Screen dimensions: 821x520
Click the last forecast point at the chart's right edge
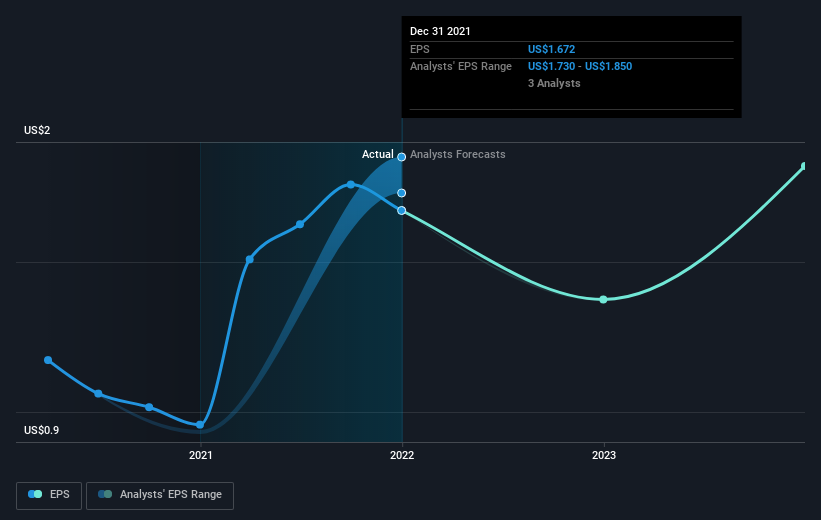point(805,167)
